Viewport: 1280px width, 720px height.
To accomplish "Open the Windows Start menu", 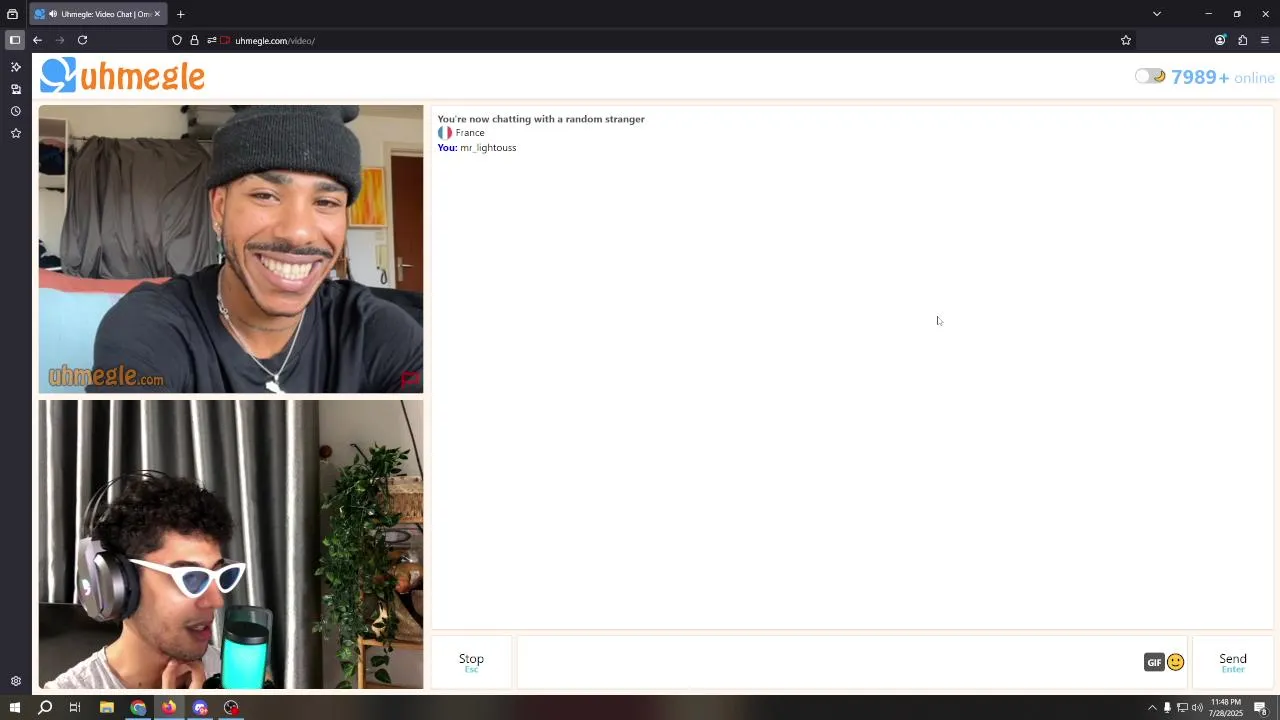I will click(x=14, y=708).
